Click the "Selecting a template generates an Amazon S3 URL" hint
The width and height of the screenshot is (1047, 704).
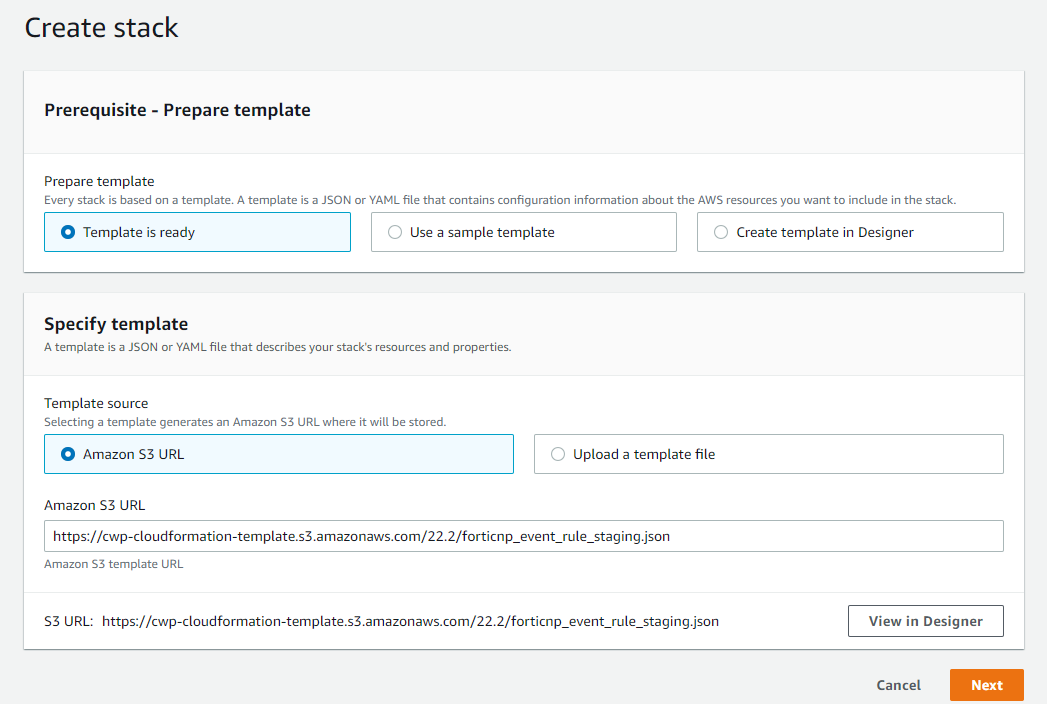[245, 422]
